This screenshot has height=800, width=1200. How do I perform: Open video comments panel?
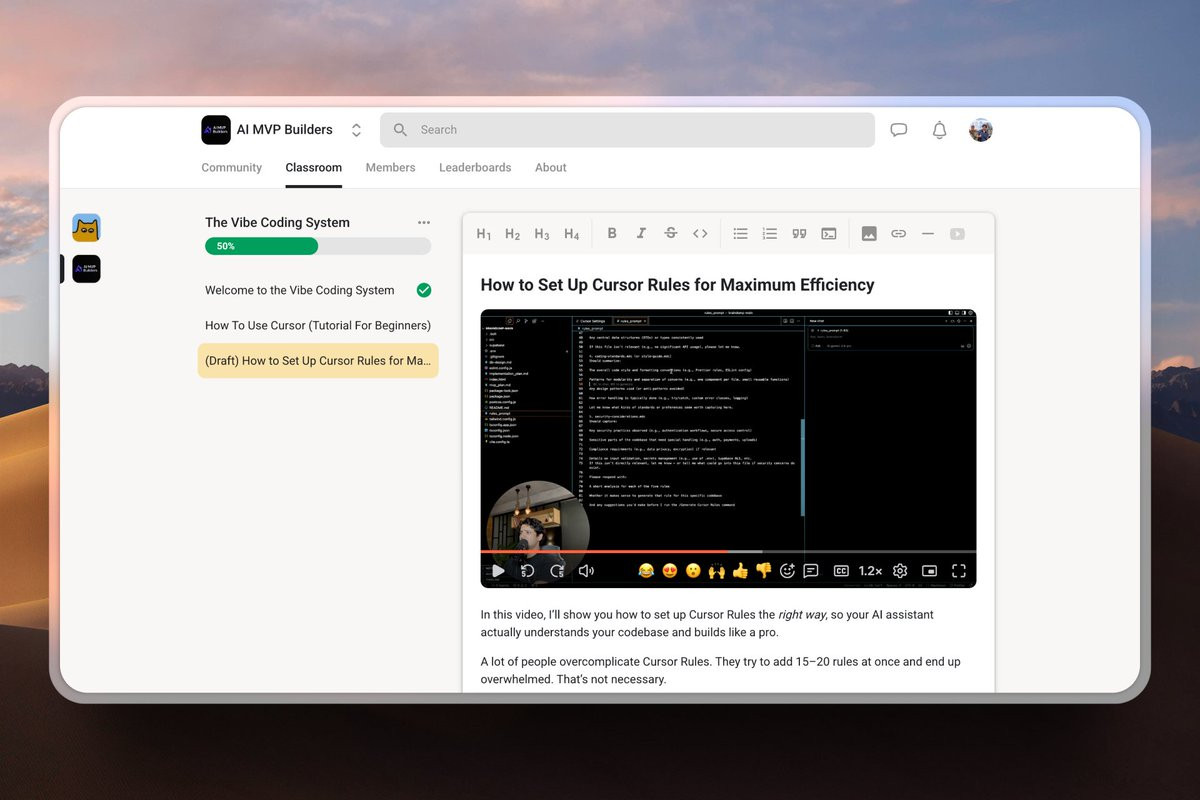pyautogui.click(x=811, y=571)
